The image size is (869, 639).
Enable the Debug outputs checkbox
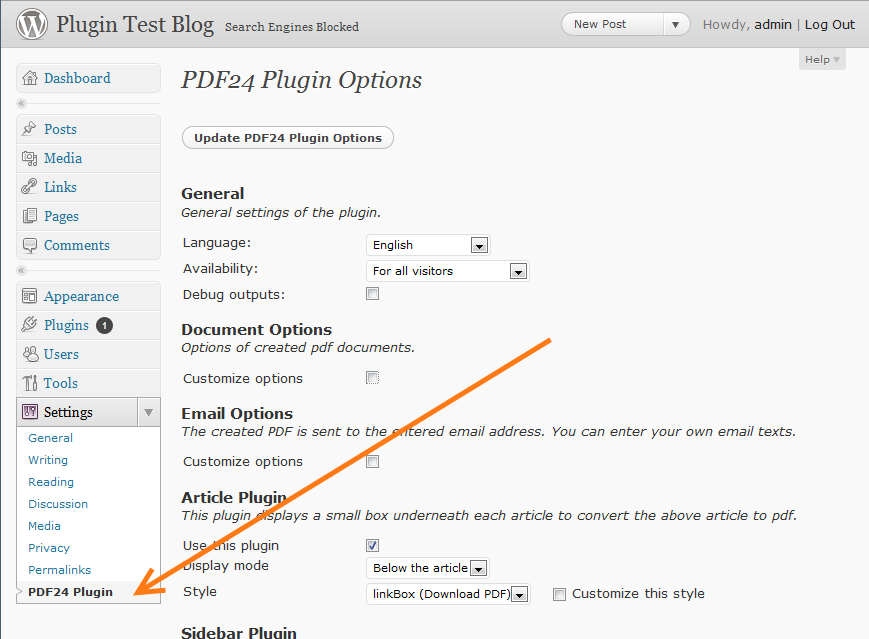tap(373, 294)
